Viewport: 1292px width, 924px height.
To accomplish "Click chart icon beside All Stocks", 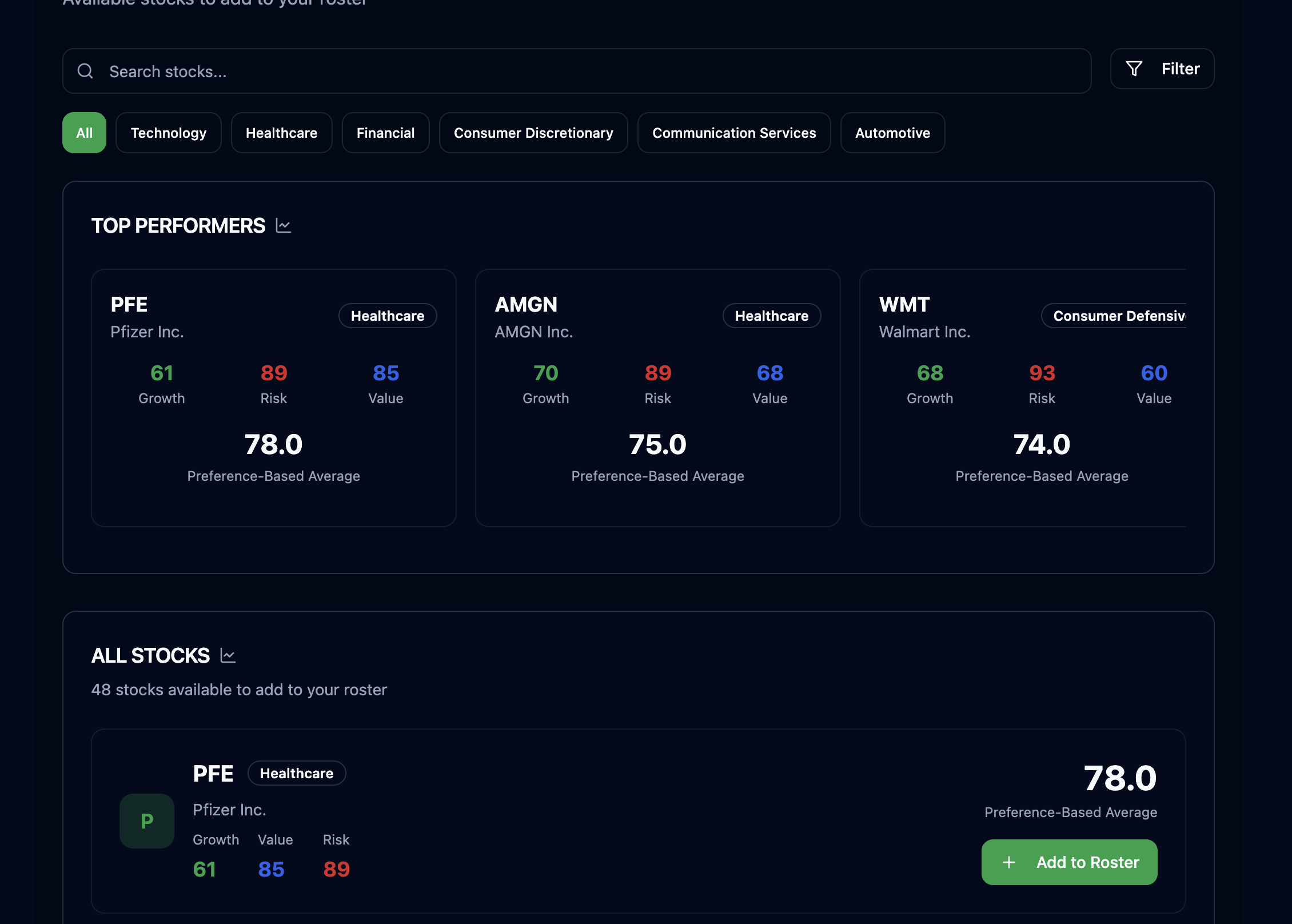I will tap(228, 656).
